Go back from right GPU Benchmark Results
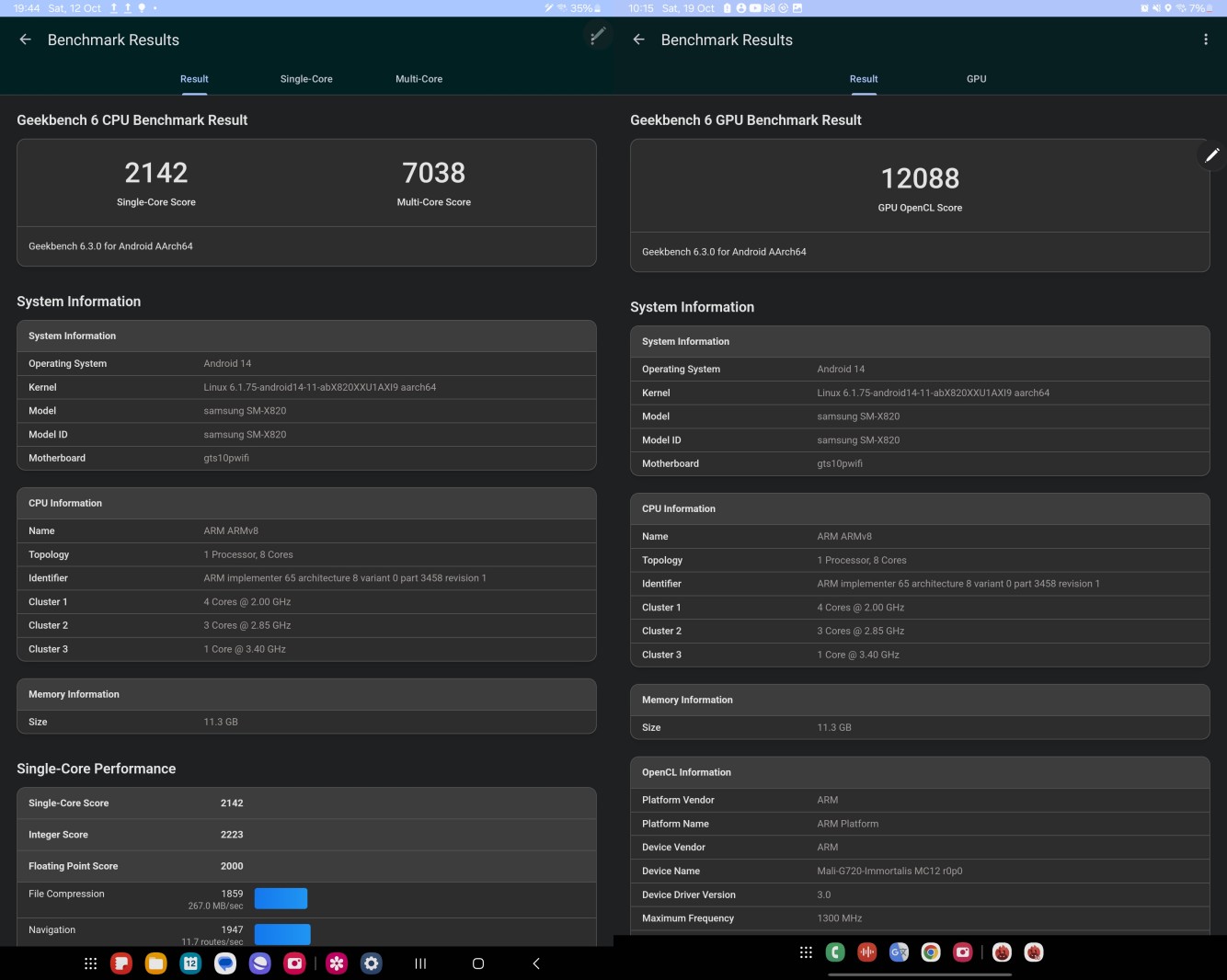Screen dimensions: 1227x980 click(x=639, y=40)
